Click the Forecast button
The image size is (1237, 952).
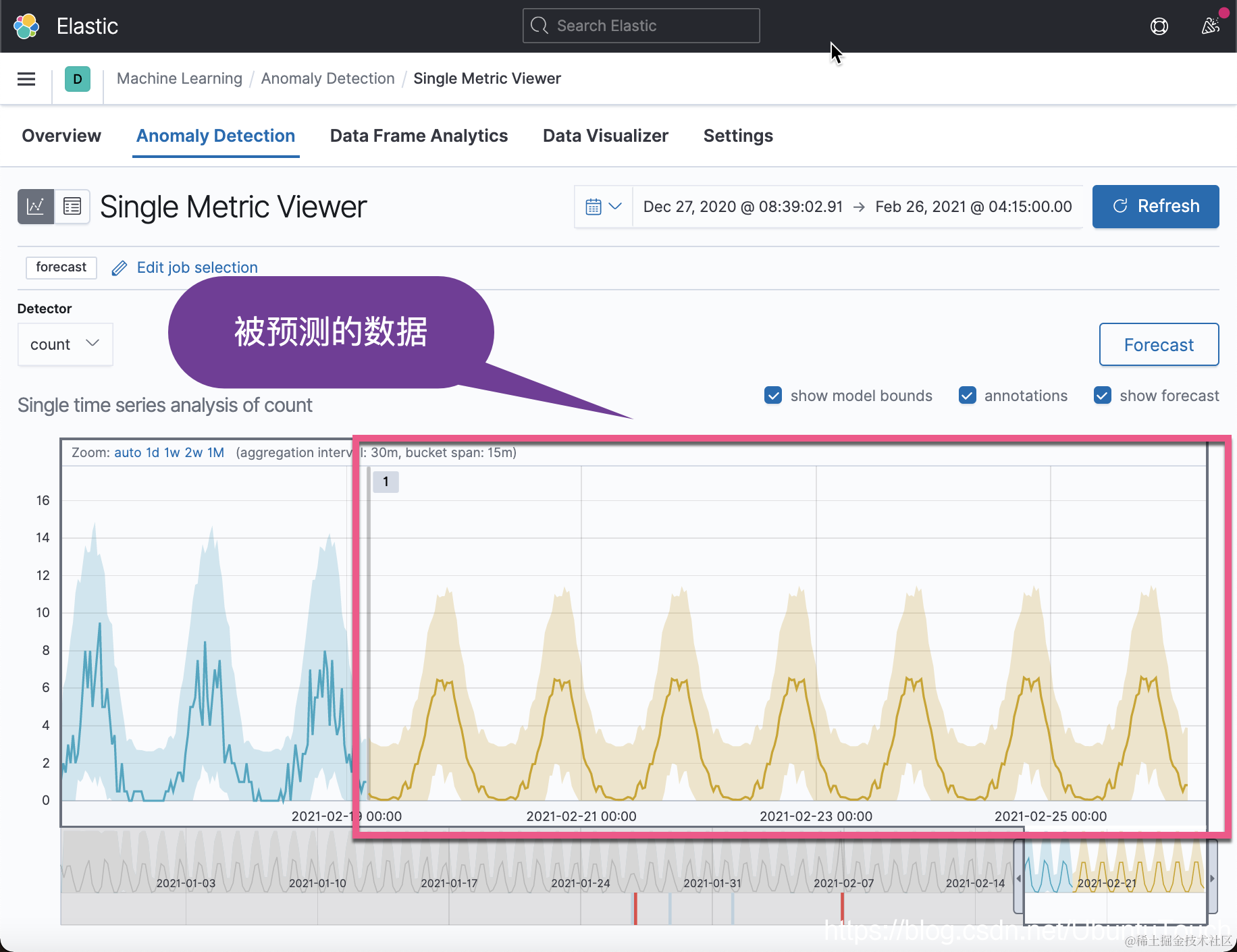point(1159,344)
